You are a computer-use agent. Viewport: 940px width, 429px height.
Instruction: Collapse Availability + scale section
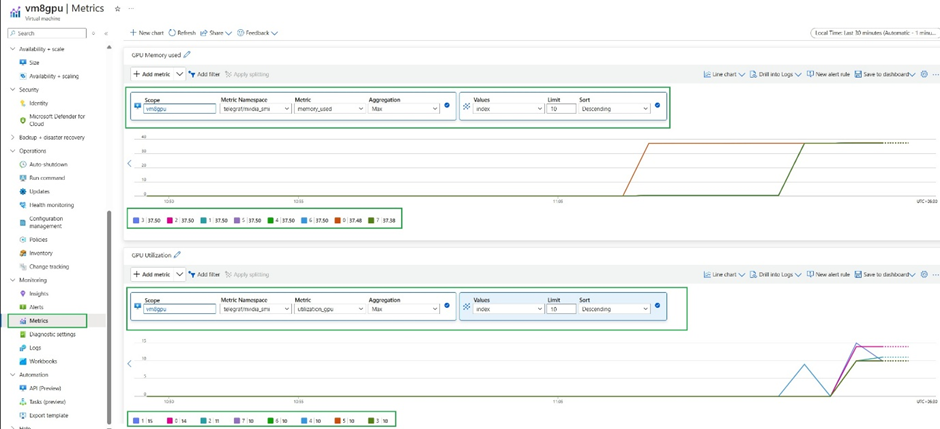click(x=13, y=49)
